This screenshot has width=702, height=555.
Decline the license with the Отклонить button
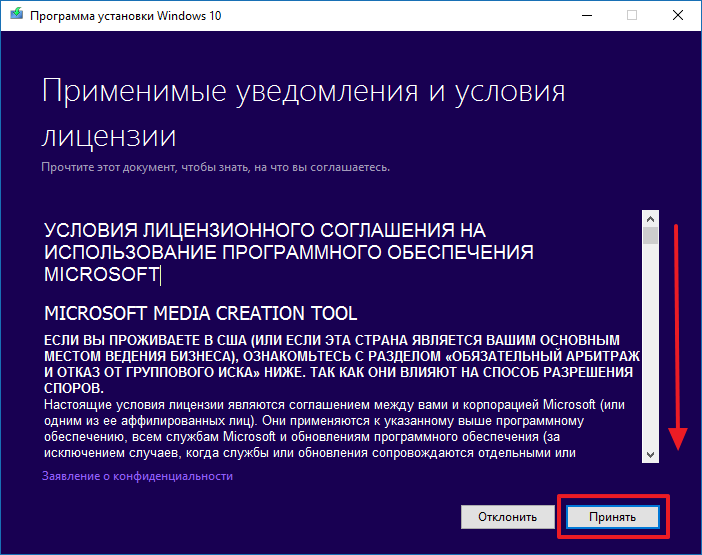click(507, 517)
